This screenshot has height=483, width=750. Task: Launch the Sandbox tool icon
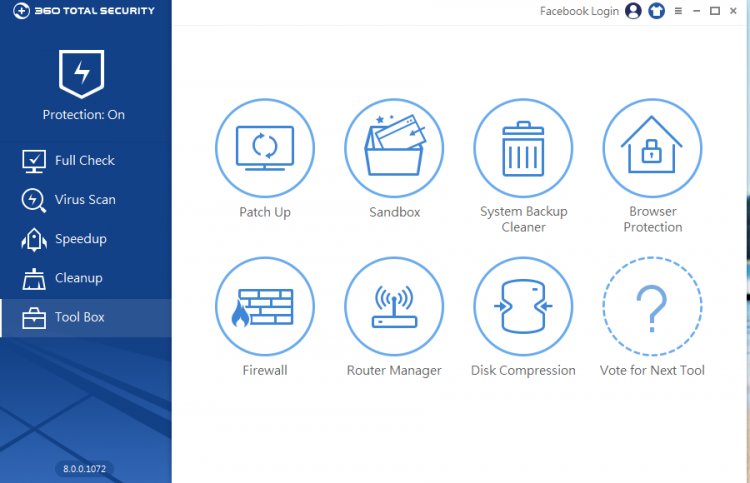394,148
